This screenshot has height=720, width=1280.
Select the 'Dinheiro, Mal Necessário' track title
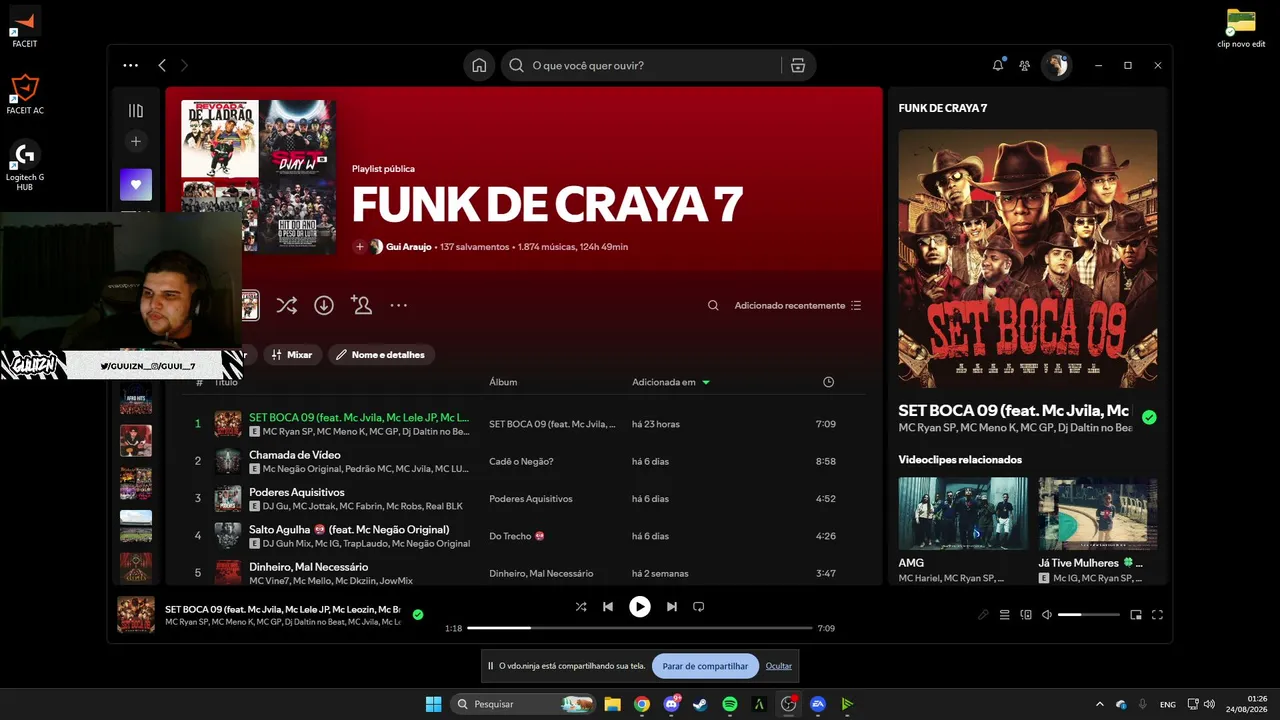coord(309,567)
